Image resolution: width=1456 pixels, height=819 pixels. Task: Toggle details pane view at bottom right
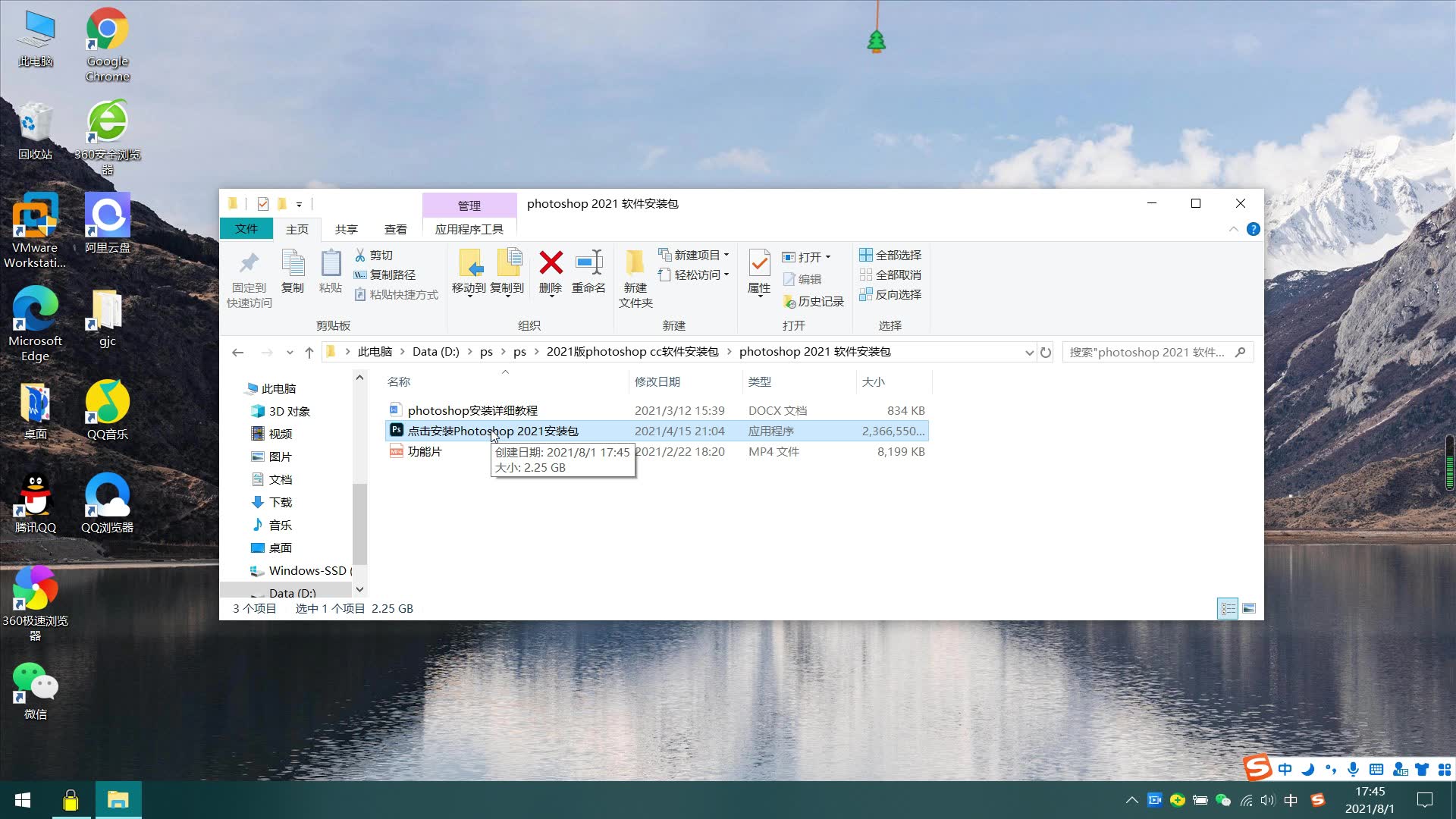click(x=1249, y=607)
